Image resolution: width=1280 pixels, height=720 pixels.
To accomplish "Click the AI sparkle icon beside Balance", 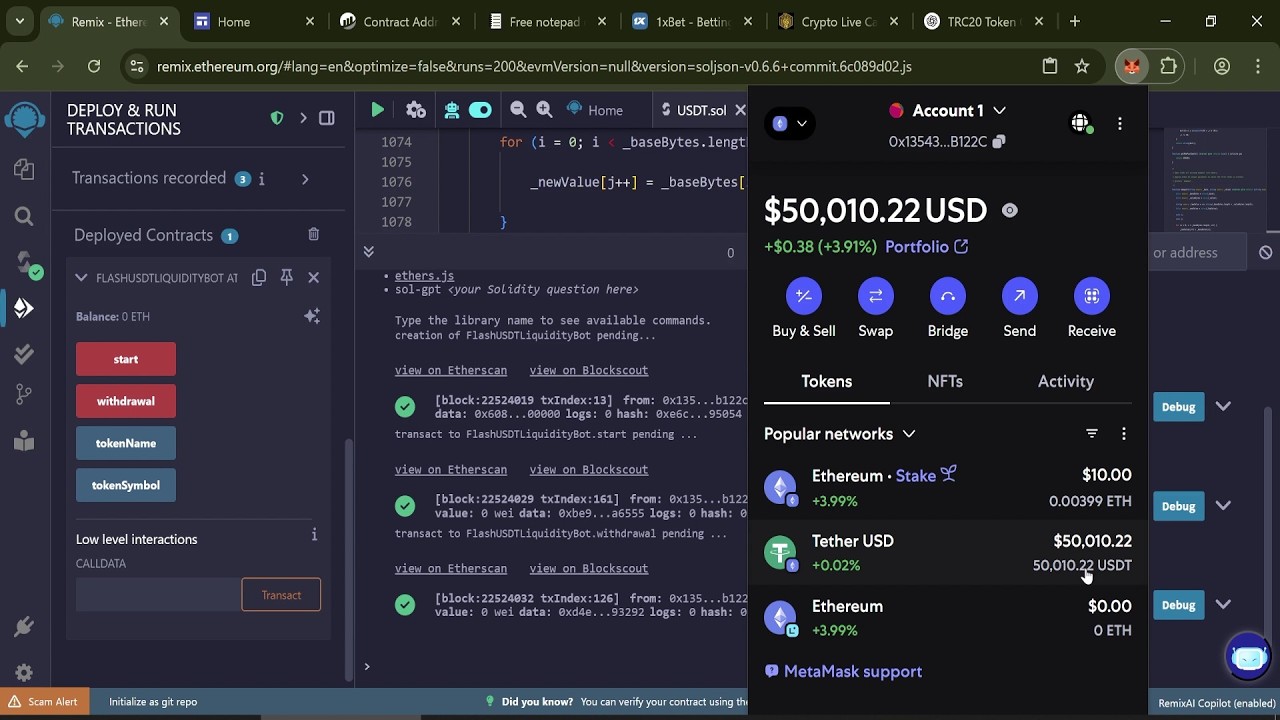I will pos(312,316).
